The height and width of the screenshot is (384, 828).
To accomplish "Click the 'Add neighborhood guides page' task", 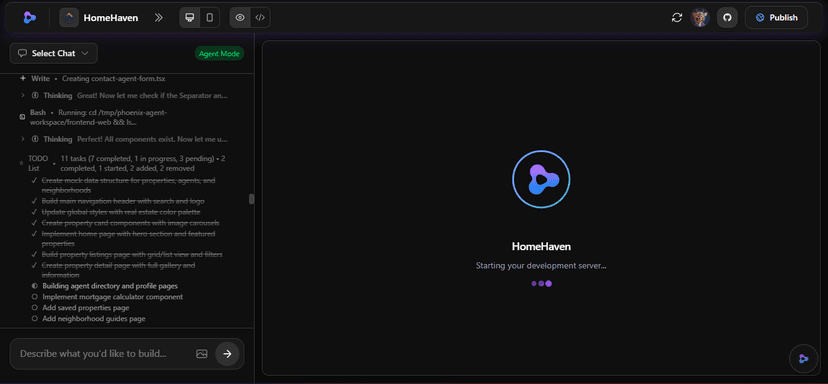I will click(x=94, y=319).
